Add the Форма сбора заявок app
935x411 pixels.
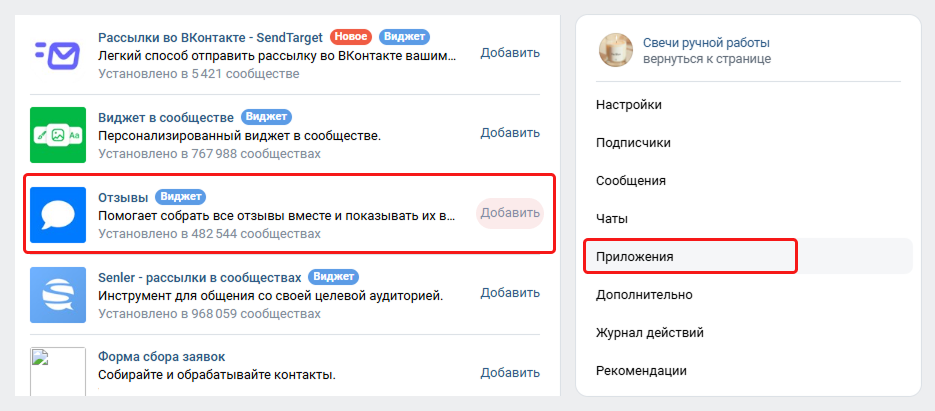pyautogui.click(x=510, y=373)
